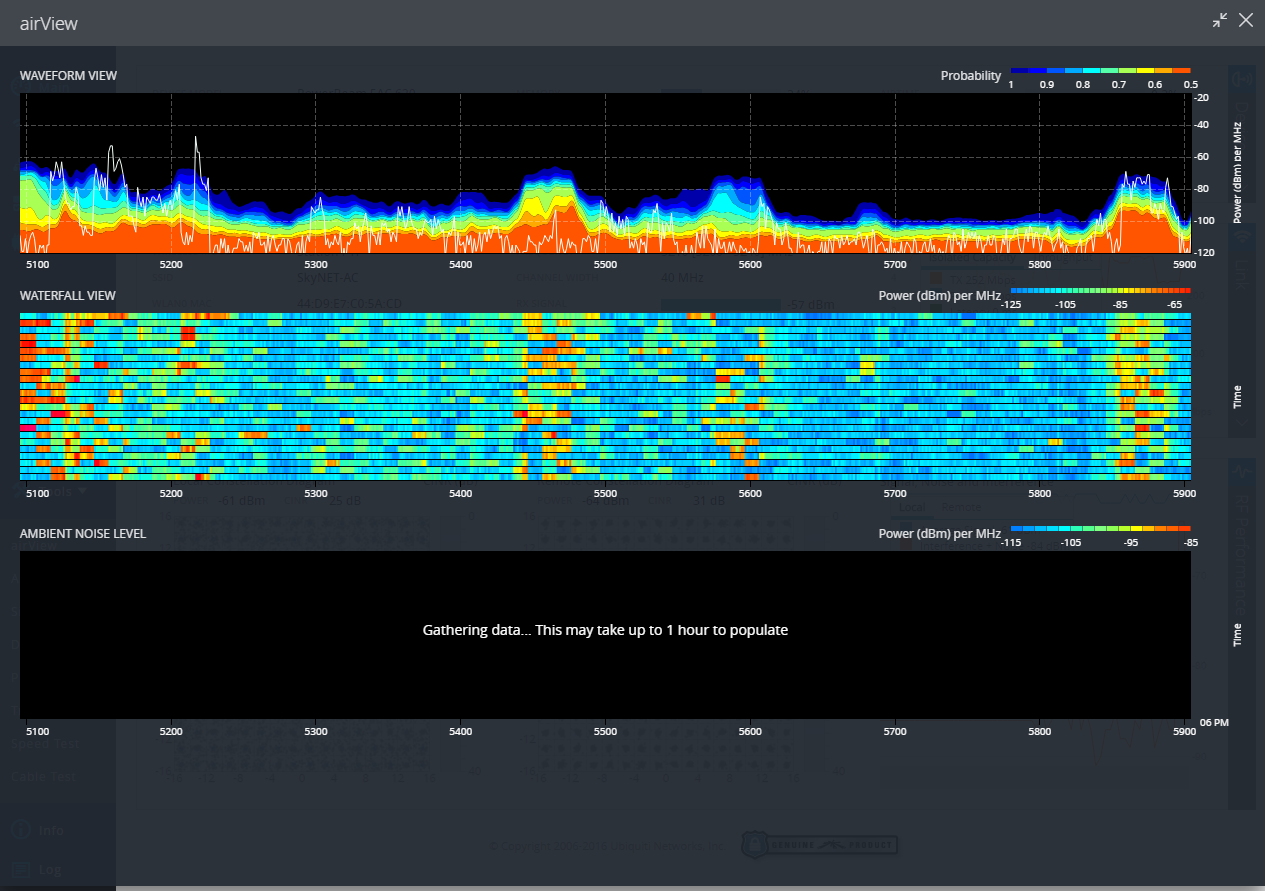
Task: Click the Waterfall View power color scale
Action: point(1100,290)
